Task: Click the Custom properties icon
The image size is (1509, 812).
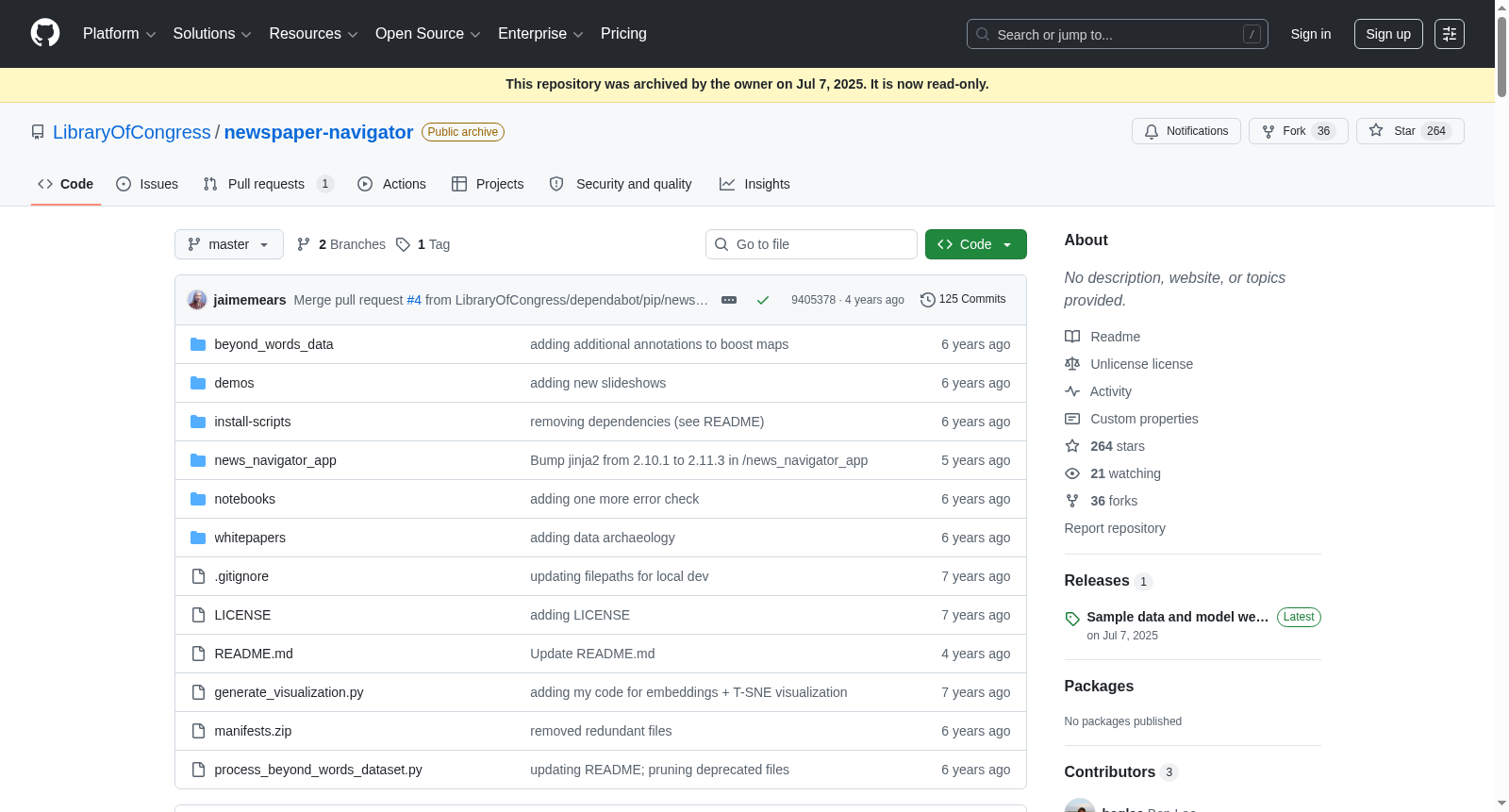Action: point(1072,419)
